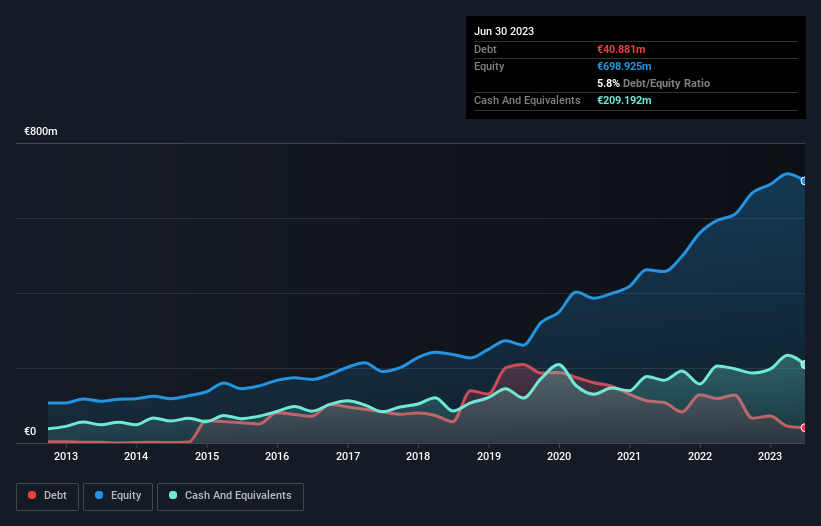Screen dimensions: 821x526
Task: Select the Equity data point at chart end
Action: click(804, 181)
